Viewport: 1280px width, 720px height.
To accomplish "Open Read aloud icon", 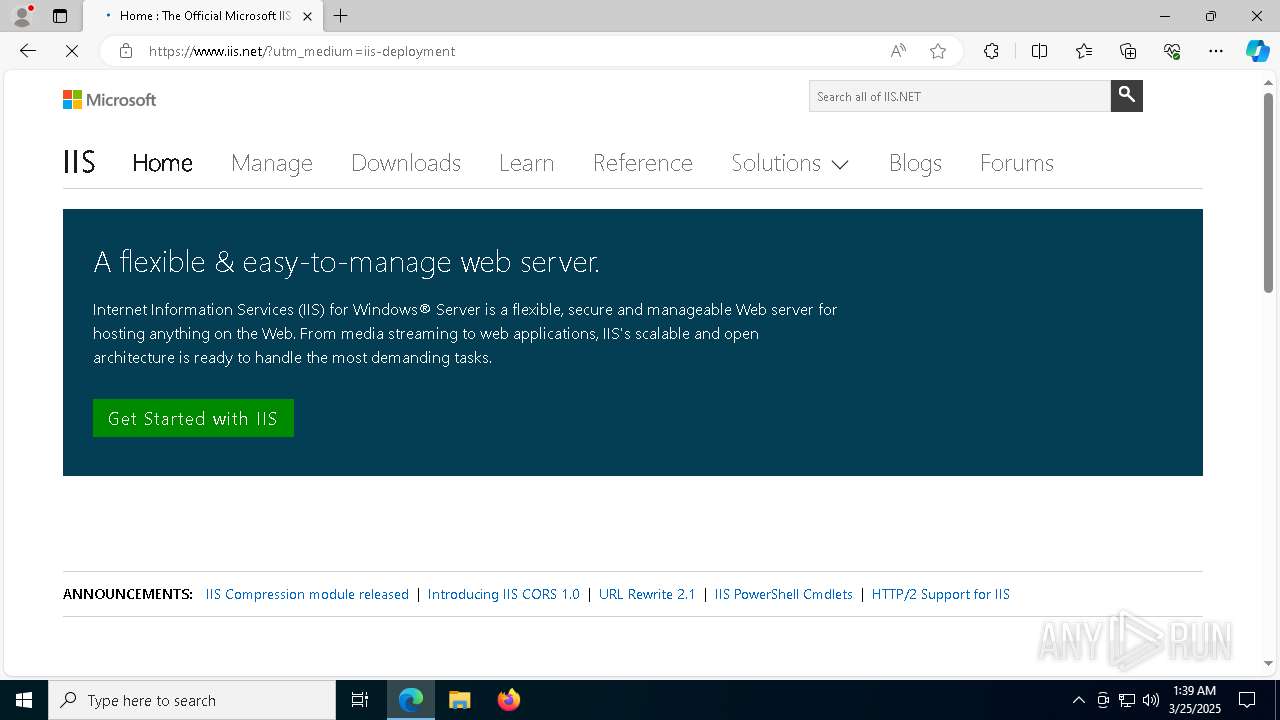I will click(898, 51).
